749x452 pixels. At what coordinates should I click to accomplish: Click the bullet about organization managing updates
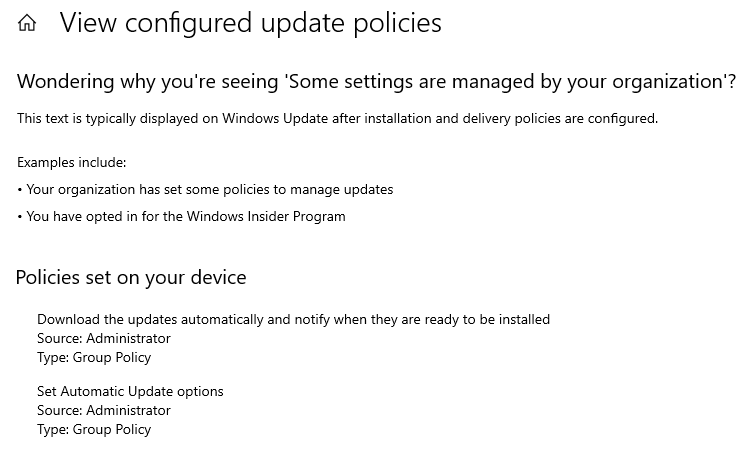tap(205, 190)
